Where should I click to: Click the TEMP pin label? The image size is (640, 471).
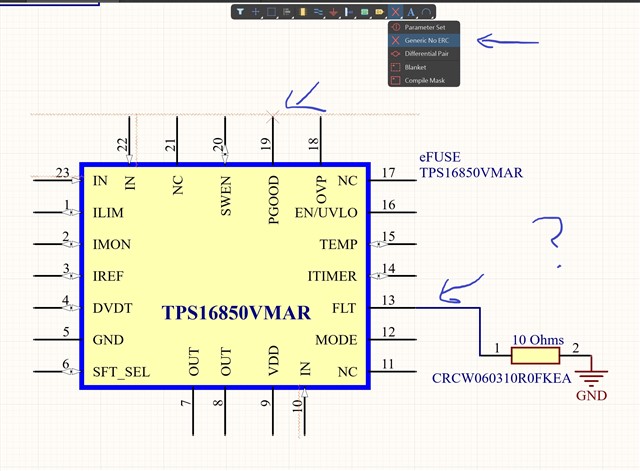pos(338,244)
